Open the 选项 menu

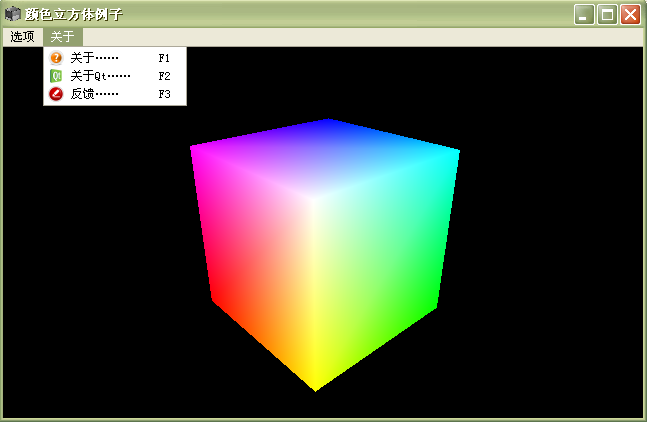[x=22, y=36]
